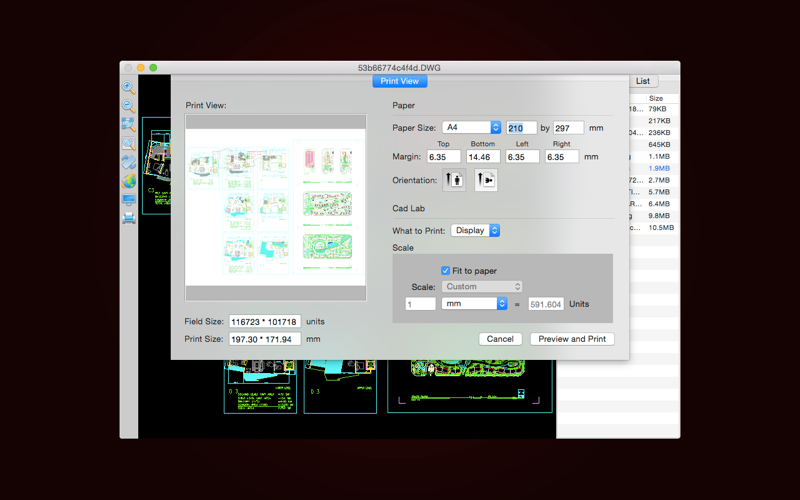This screenshot has width=800, height=500.
Task: Click the monitor display icon
Action: 129,199
